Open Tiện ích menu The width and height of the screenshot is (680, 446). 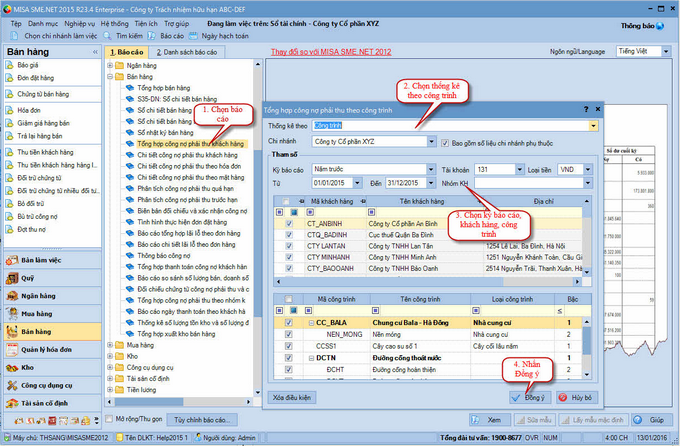[146, 24]
